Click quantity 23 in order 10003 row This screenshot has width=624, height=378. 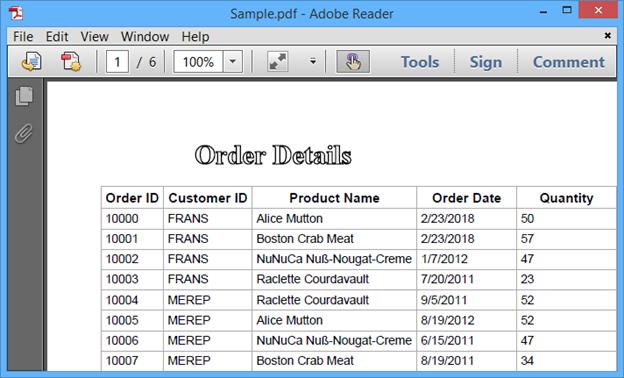click(527, 279)
